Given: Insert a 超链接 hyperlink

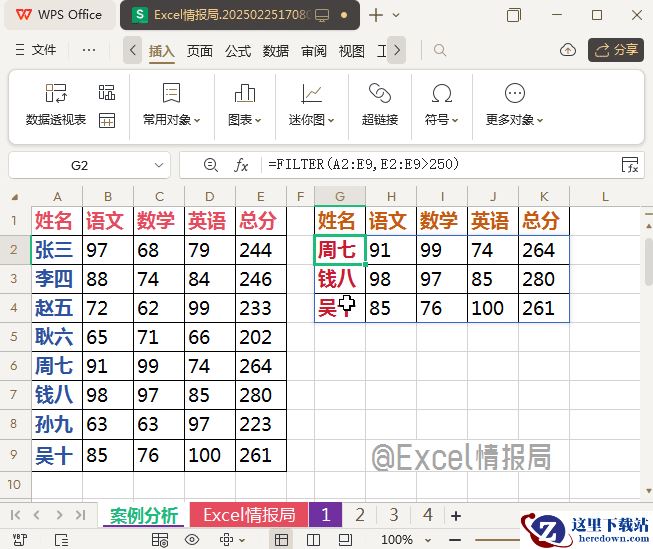Looking at the screenshot, I should point(380,104).
